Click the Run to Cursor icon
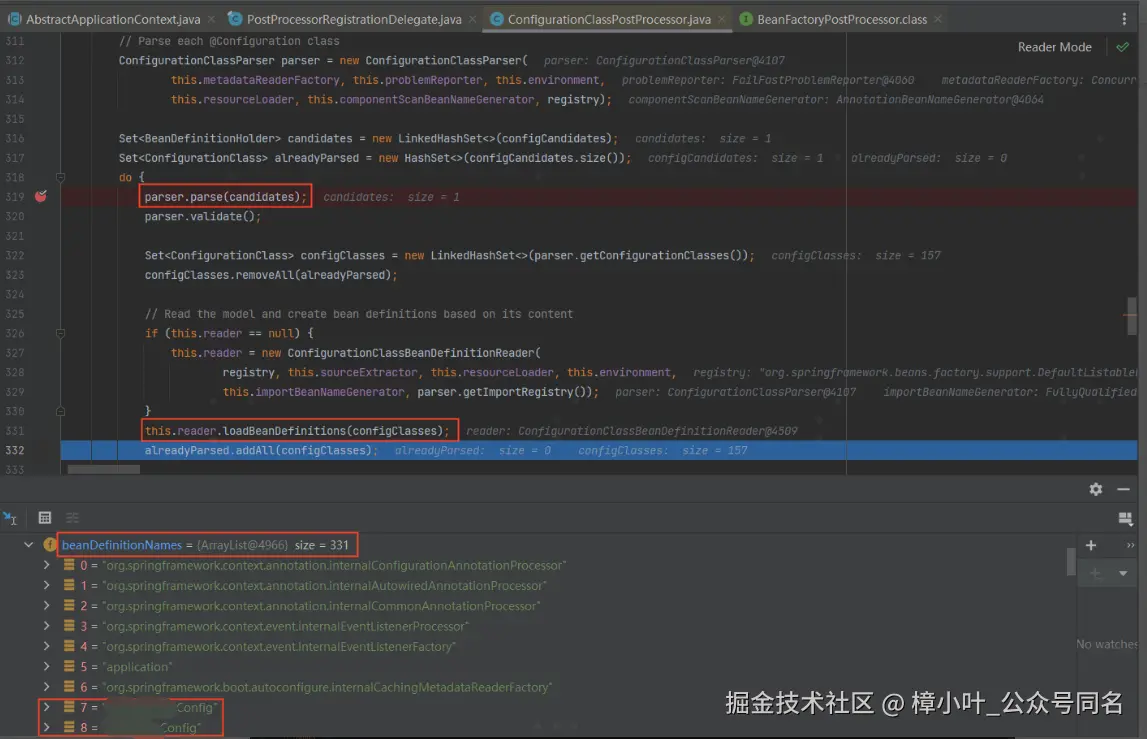The image size is (1147, 739). pyautogui.click(x=10, y=518)
